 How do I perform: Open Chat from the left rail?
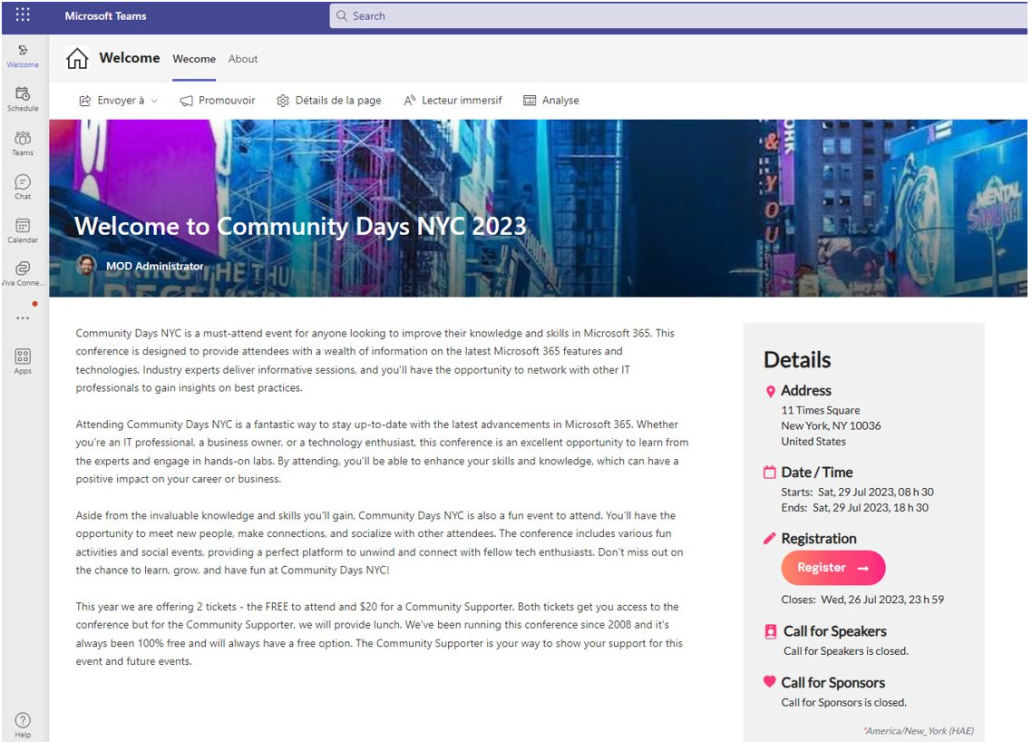point(22,187)
